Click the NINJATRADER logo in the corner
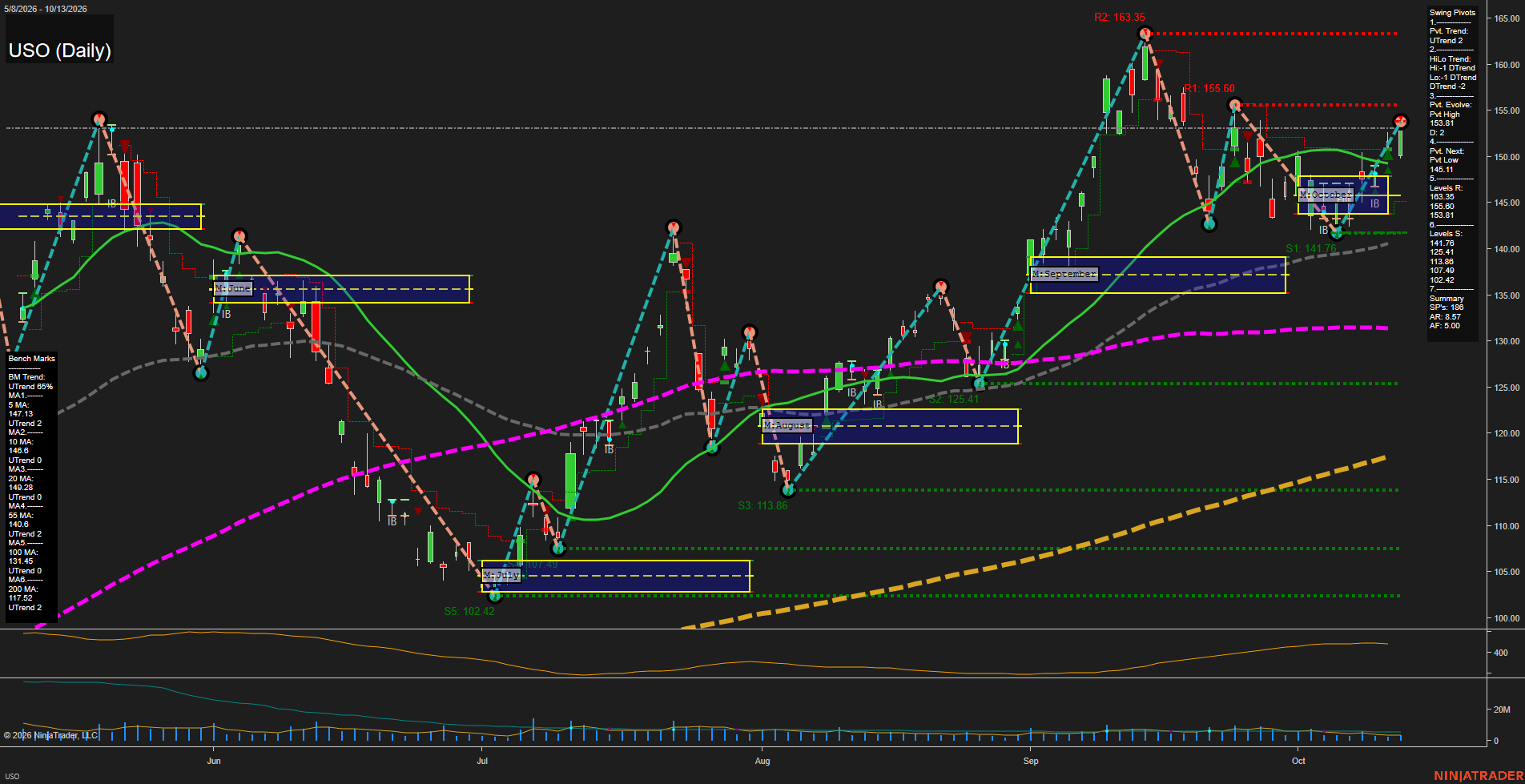Image resolution: width=1525 pixels, height=784 pixels. point(1479,776)
